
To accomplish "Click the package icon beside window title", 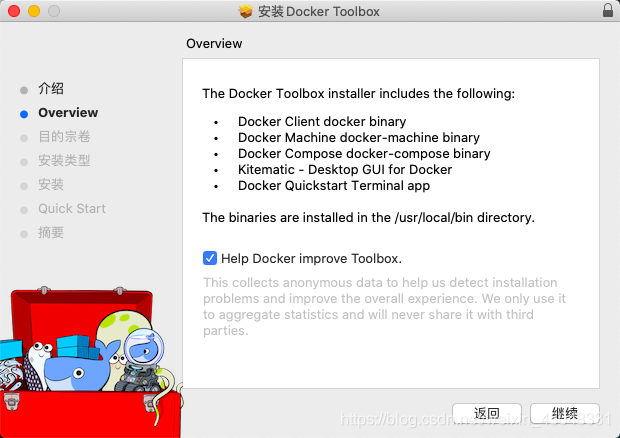I will (x=245, y=11).
